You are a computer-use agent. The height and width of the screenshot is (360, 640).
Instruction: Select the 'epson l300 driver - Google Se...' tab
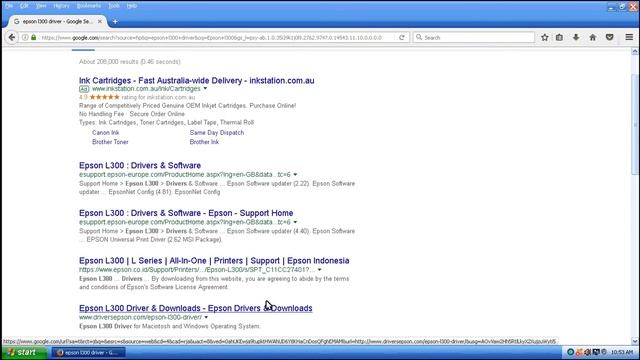click(57, 21)
